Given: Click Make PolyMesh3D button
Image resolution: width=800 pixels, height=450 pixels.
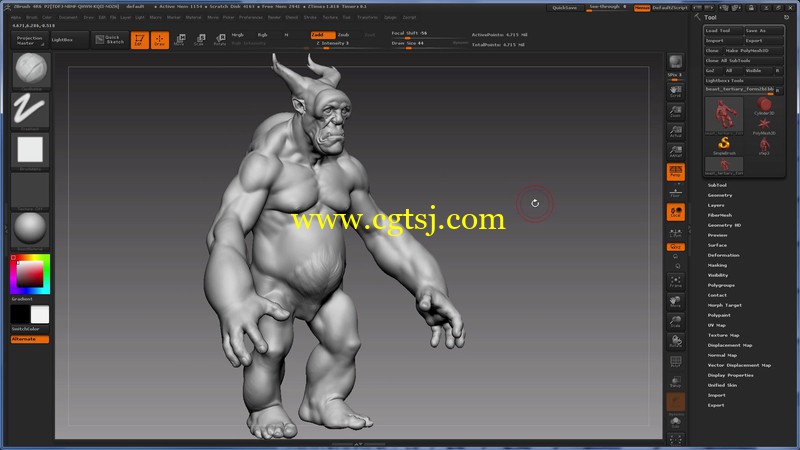Looking at the screenshot, I should [753, 51].
